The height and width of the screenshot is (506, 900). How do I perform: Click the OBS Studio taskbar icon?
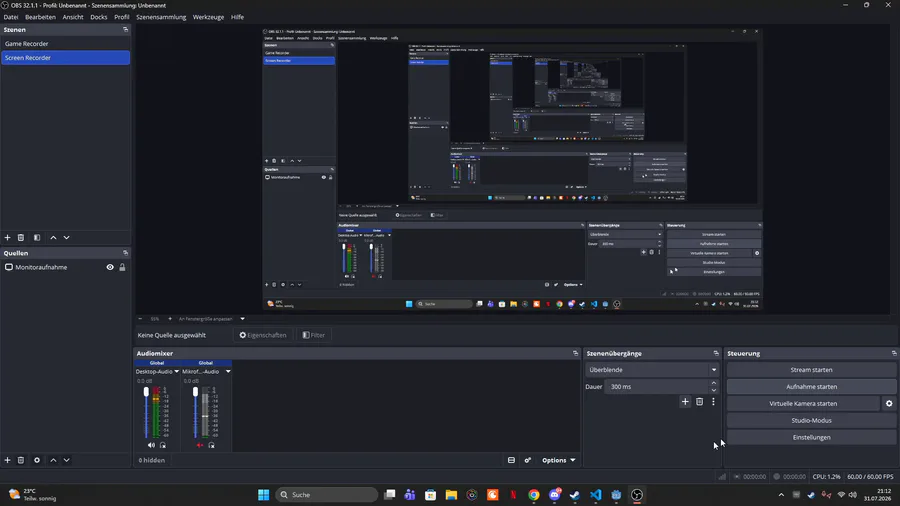(637, 495)
